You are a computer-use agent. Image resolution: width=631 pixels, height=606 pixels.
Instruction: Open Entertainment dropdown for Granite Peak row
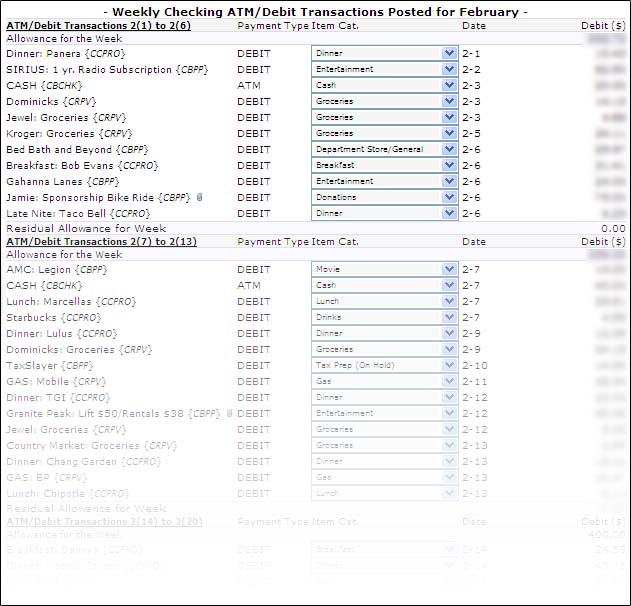tap(384, 413)
